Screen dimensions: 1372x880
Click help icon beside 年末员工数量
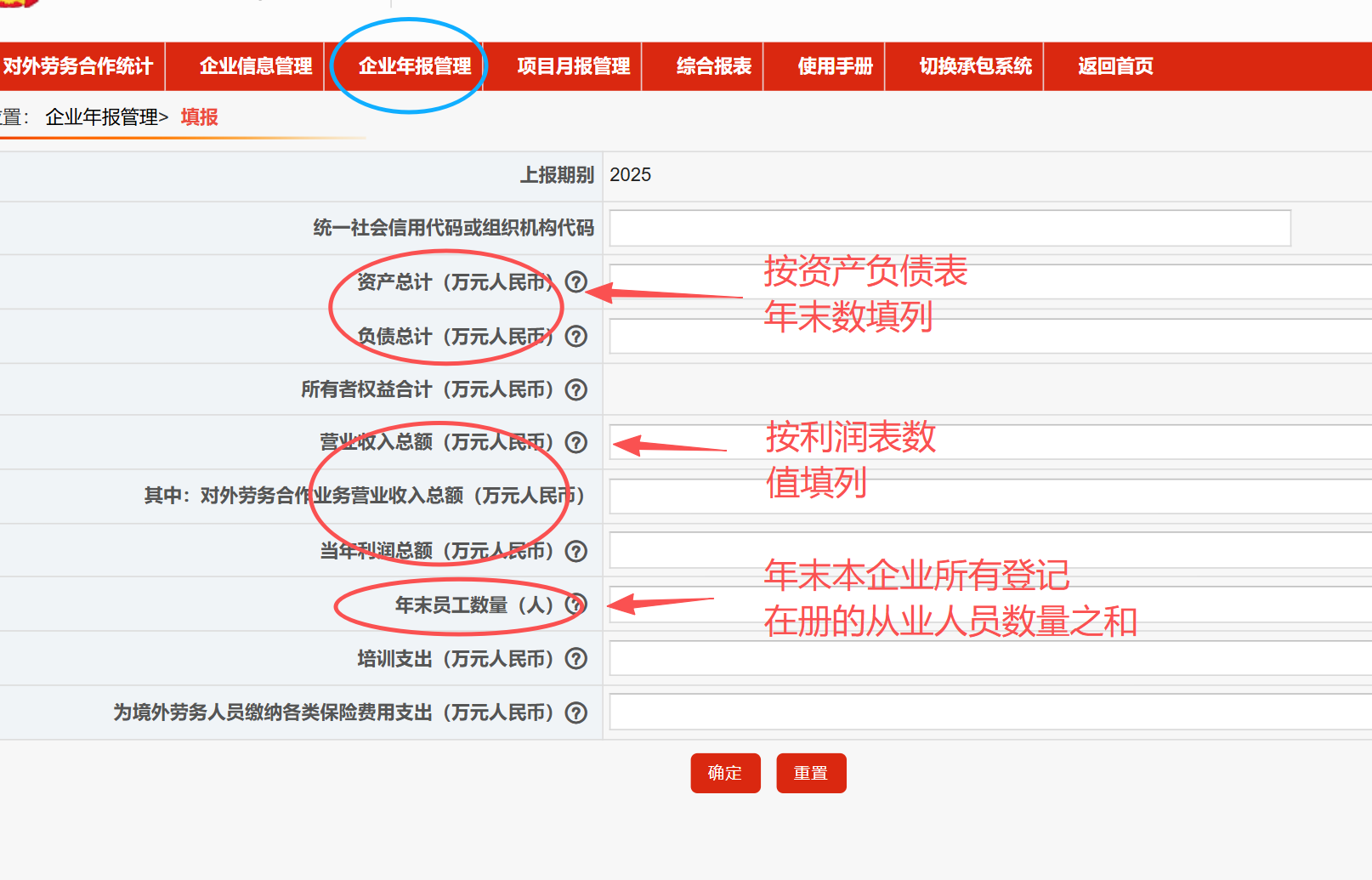[x=576, y=605]
